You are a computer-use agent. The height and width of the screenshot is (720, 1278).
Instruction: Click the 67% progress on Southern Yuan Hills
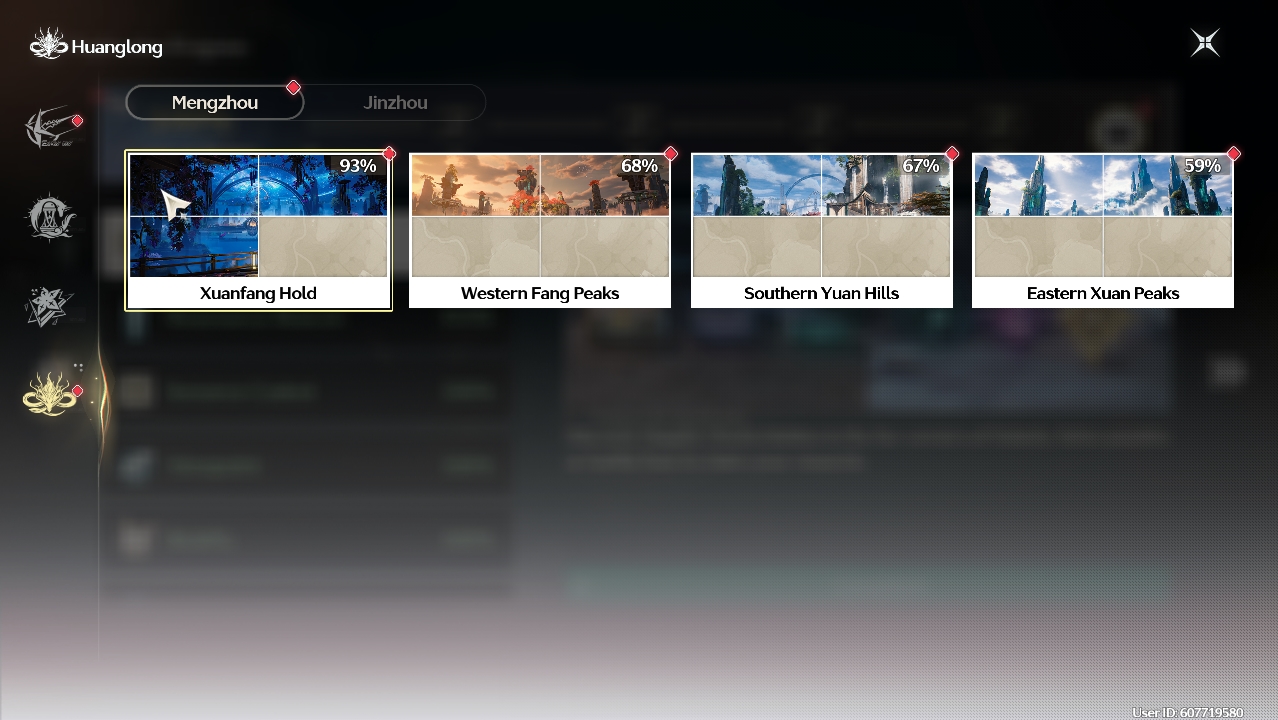(921, 166)
